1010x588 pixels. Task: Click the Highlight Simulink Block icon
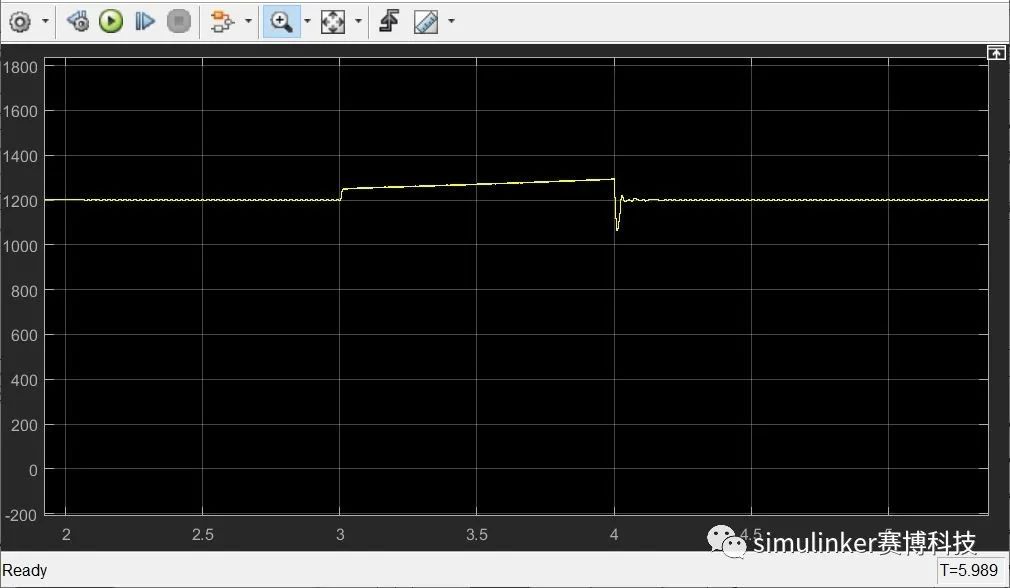[x=78, y=21]
